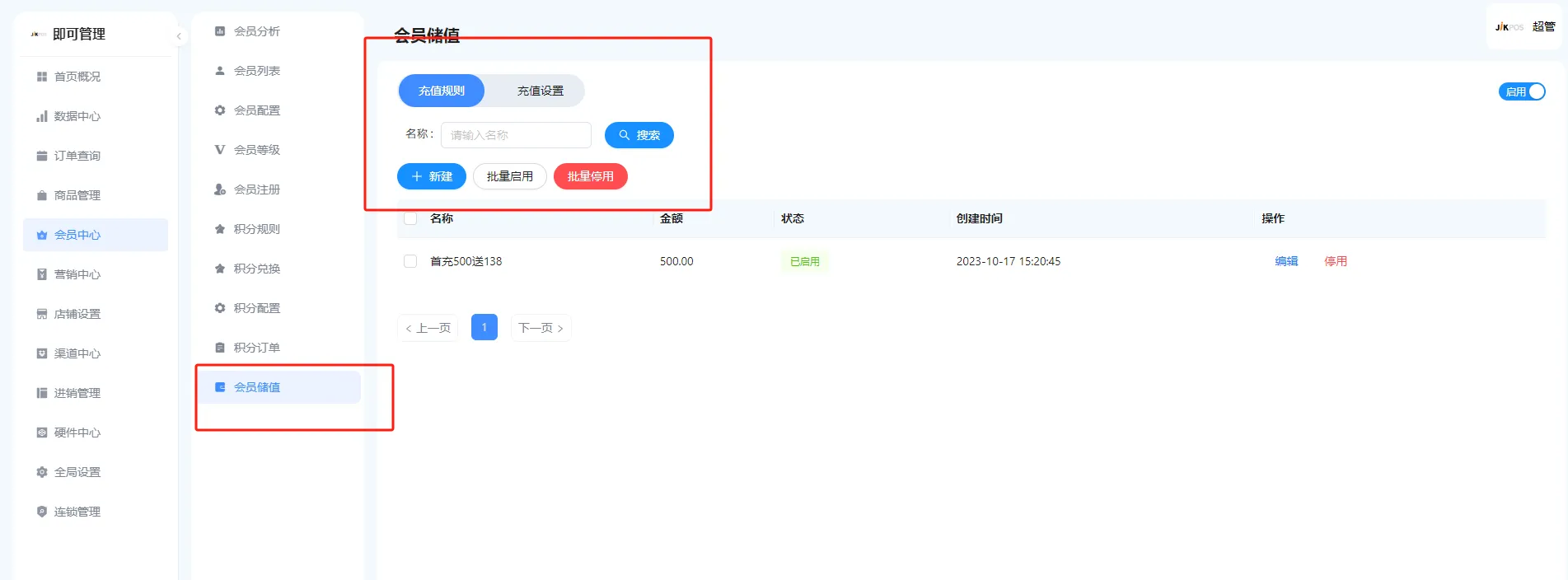Toggle the 启用 switch at top right
Viewport: 1568px width, 580px height.
[1521, 91]
